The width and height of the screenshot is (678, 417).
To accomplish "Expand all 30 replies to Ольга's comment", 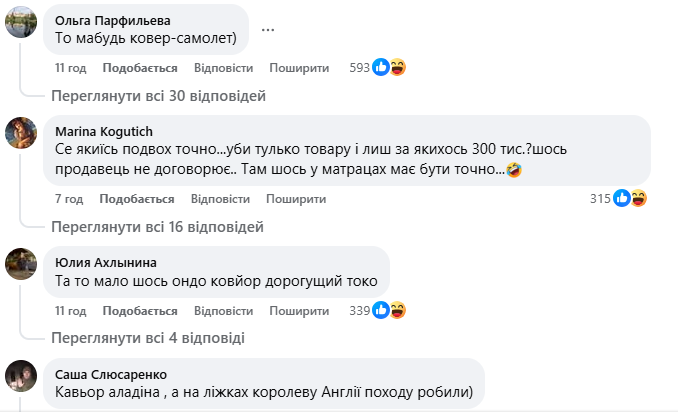I will click(158, 96).
